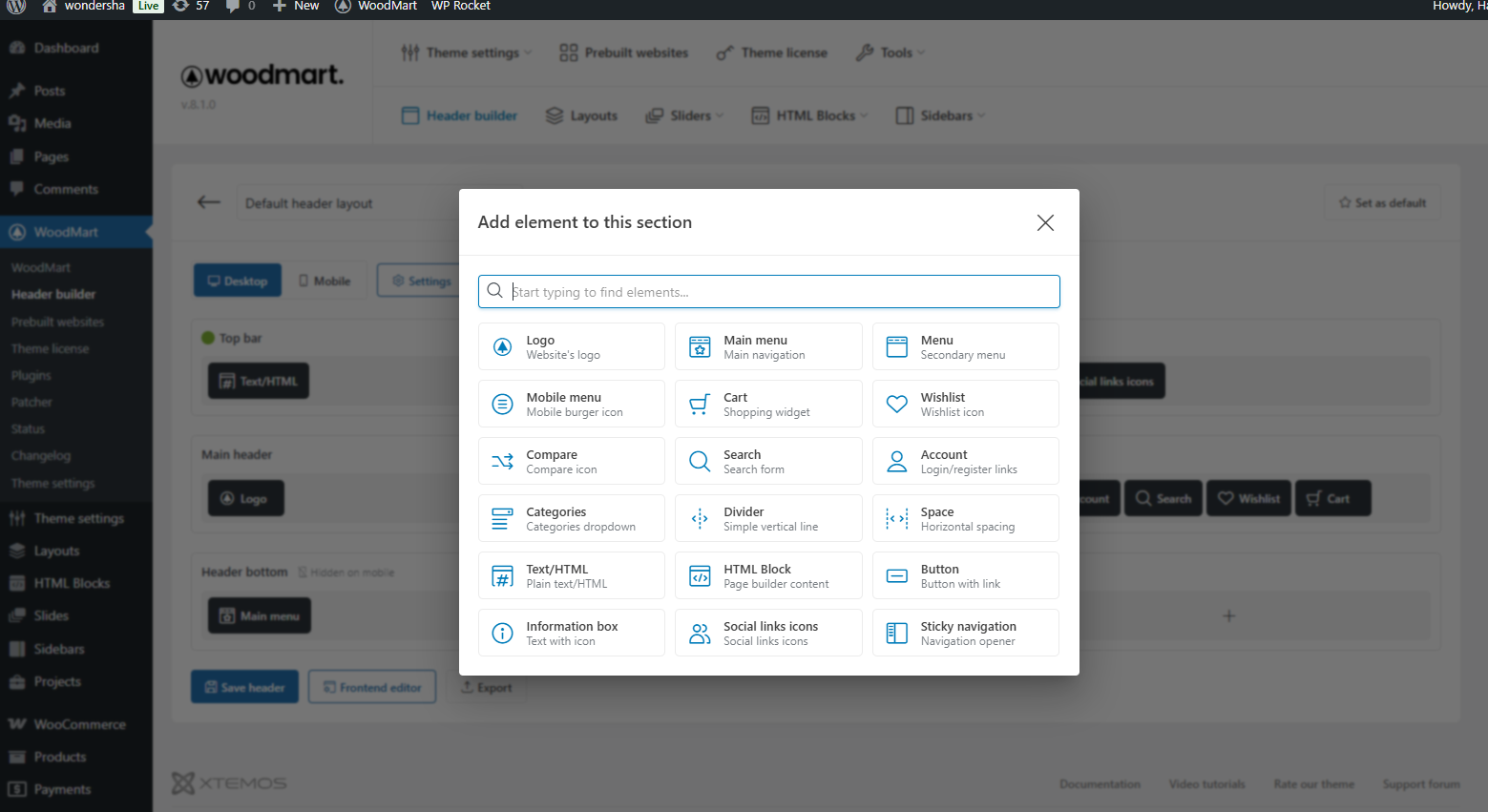Select the Social links icons element
This screenshot has width=1488, height=812.
pyautogui.click(x=768, y=633)
